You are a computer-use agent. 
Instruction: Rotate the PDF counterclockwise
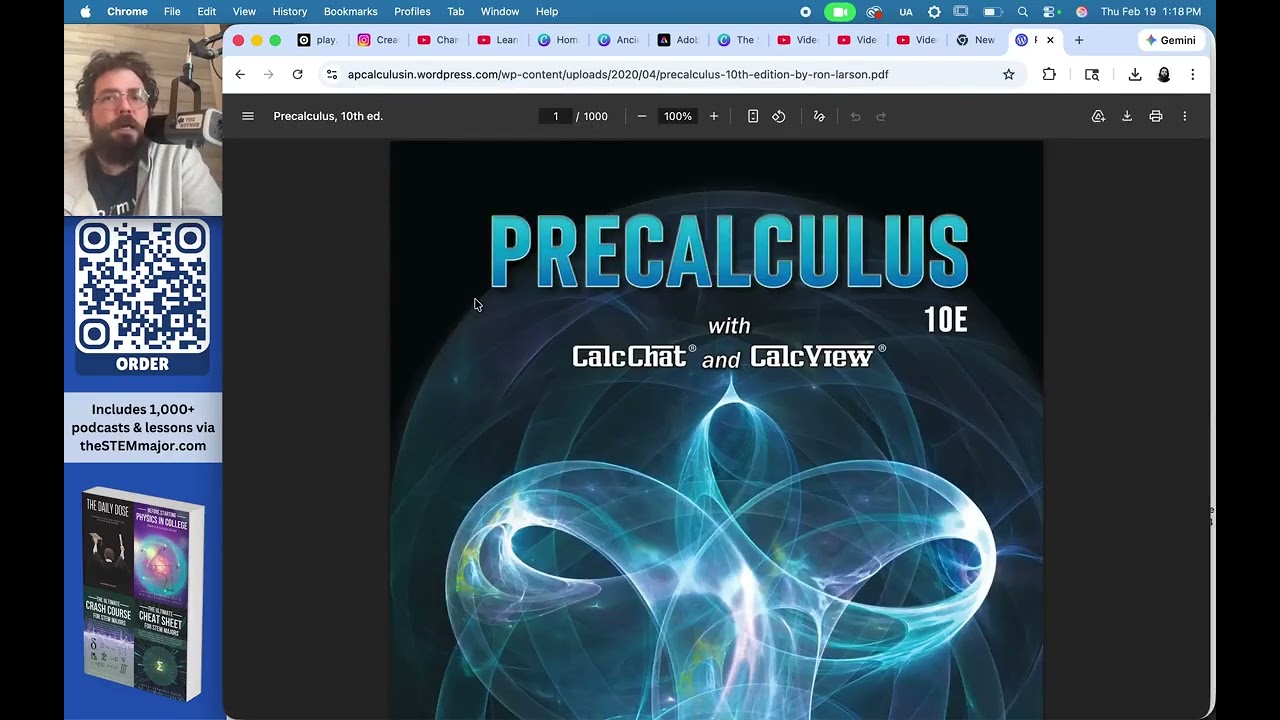779,116
